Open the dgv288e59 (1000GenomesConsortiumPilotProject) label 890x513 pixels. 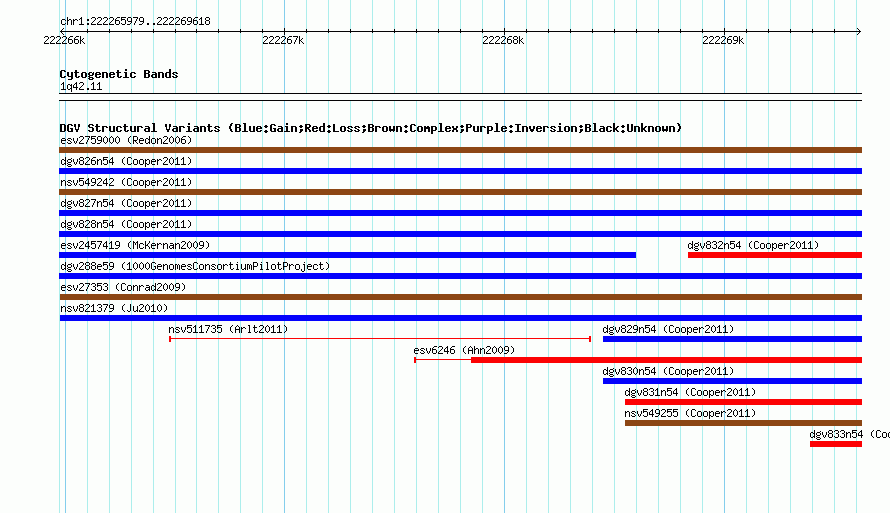pyautogui.click(x=195, y=266)
